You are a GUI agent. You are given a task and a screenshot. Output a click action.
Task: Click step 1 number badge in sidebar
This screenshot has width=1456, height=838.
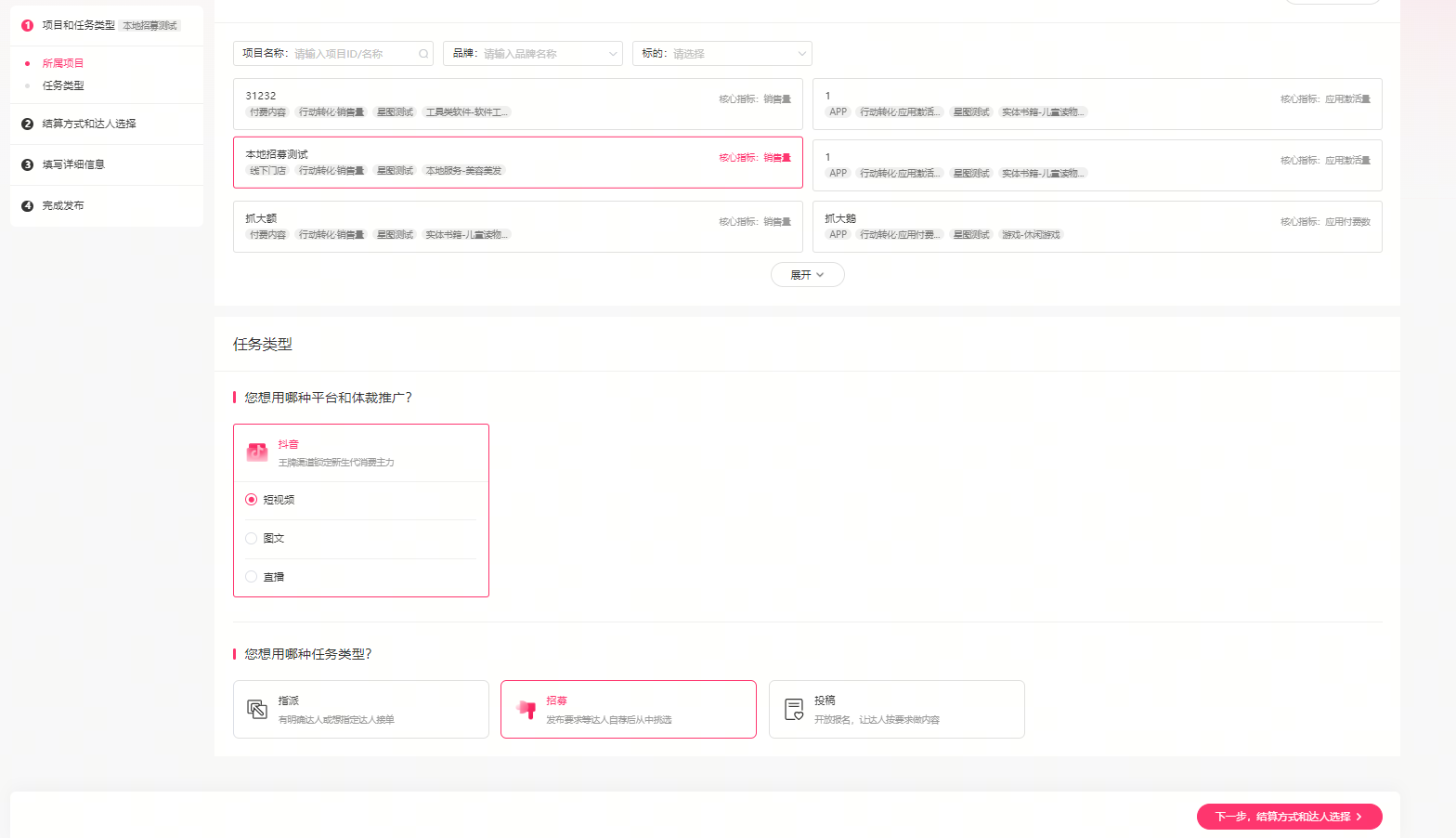(x=27, y=25)
